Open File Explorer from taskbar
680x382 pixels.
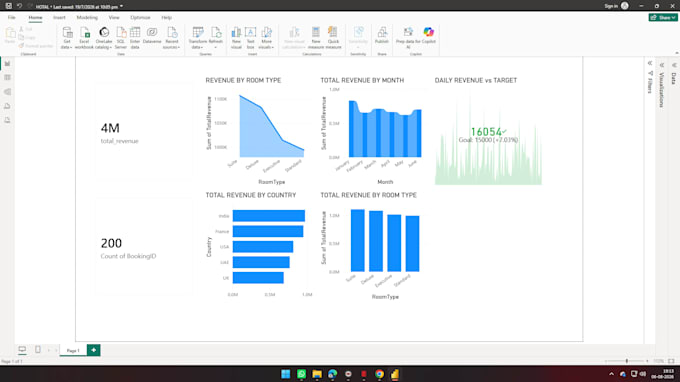click(x=317, y=374)
